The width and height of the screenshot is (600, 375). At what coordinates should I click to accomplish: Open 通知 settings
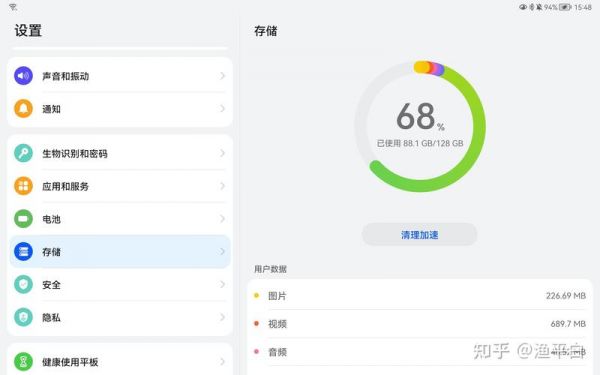tap(120, 109)
